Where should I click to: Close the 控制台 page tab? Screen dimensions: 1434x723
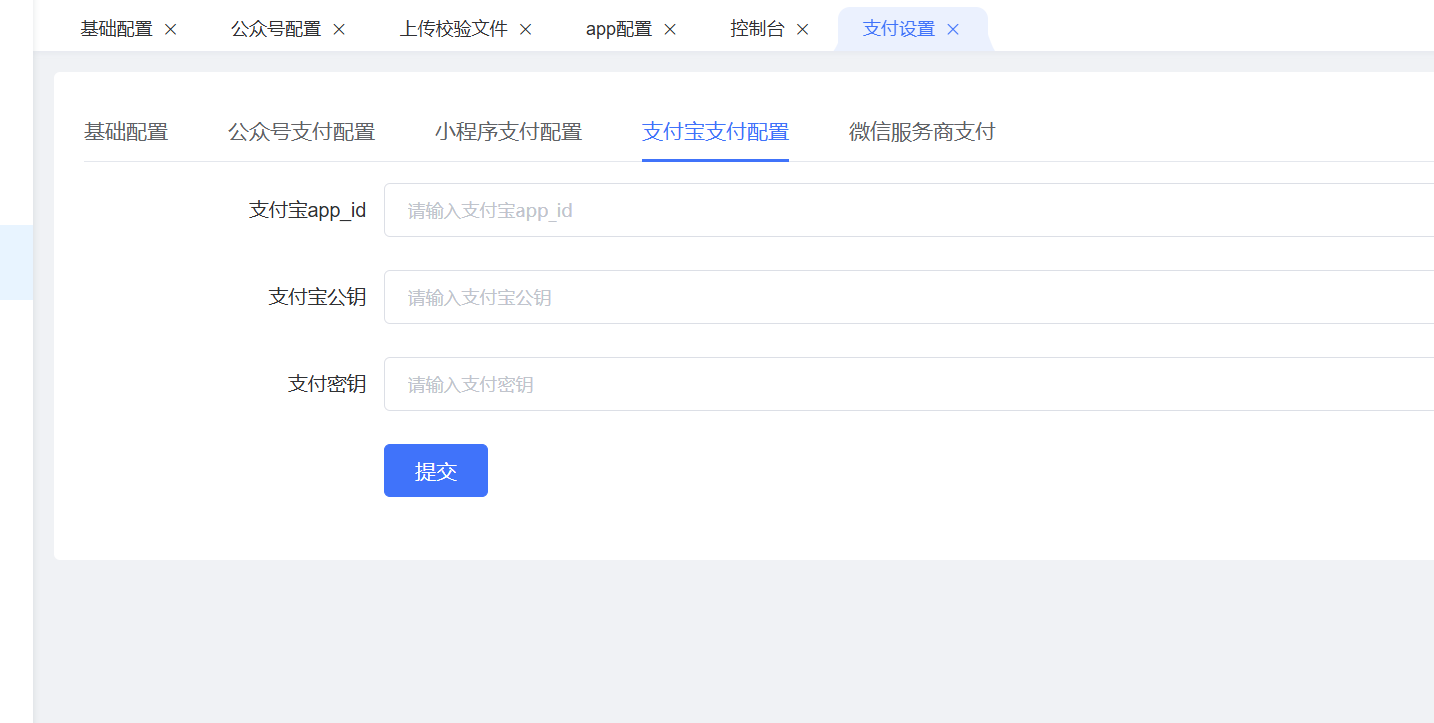point(802,30)
